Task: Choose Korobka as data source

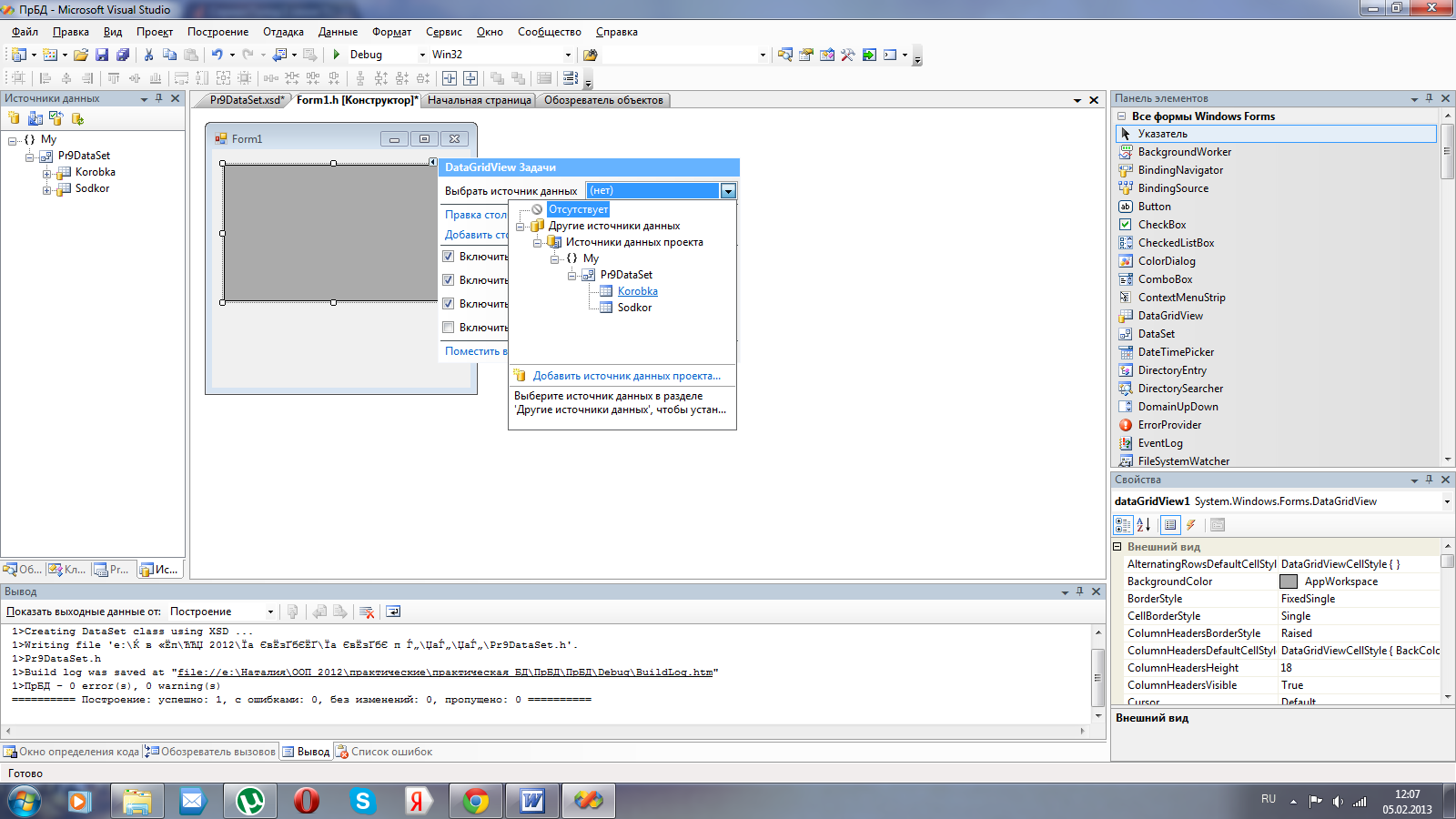Action: pos(637,291)
